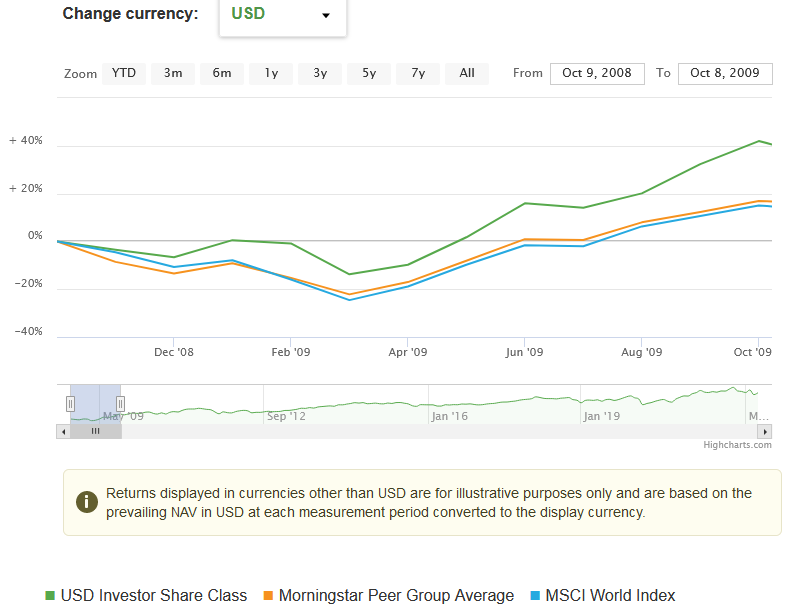The height and width of the screenshot is (607, 797).
Task: Click the "Jun '09" axis label
Action: point(525,352)
